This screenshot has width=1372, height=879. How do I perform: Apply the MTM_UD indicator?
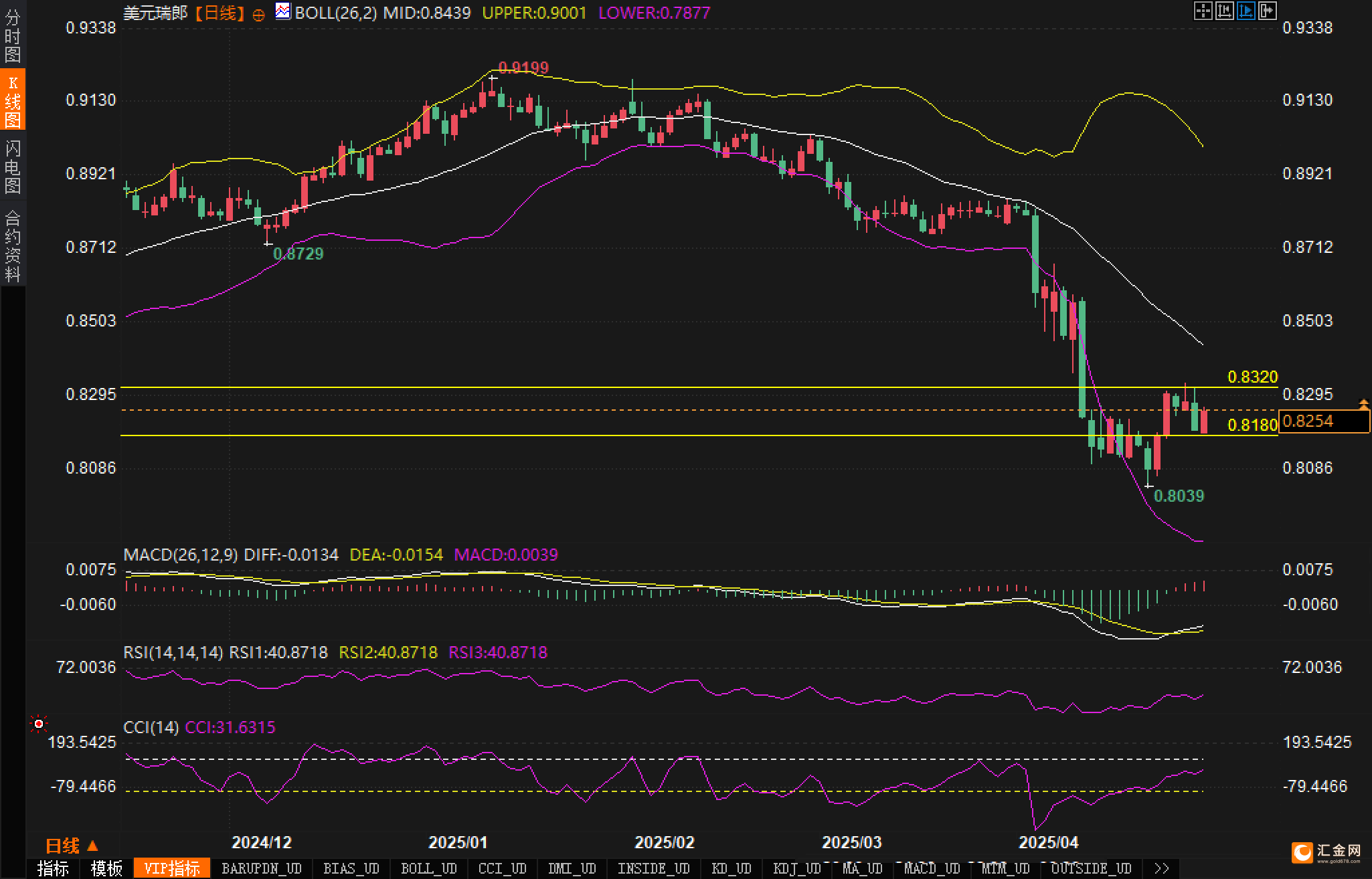pyautogui.click(x=1006, y=868)
